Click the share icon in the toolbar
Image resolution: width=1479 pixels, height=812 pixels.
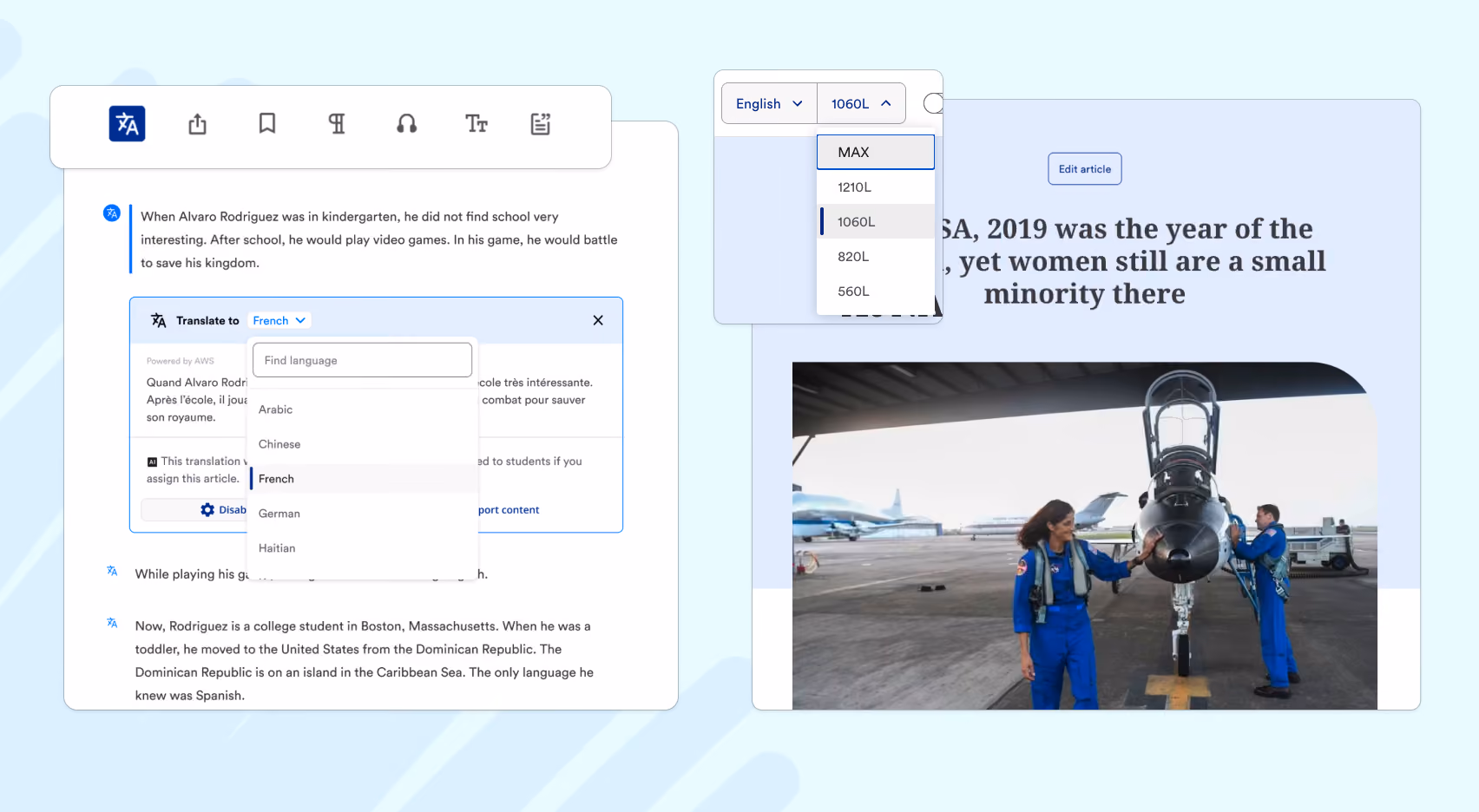198,124
